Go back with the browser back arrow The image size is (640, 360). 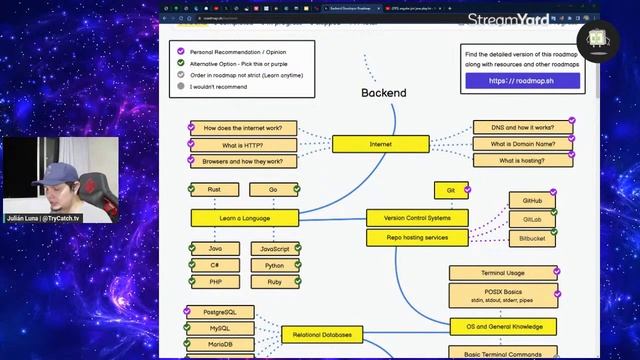click(164, 18)
